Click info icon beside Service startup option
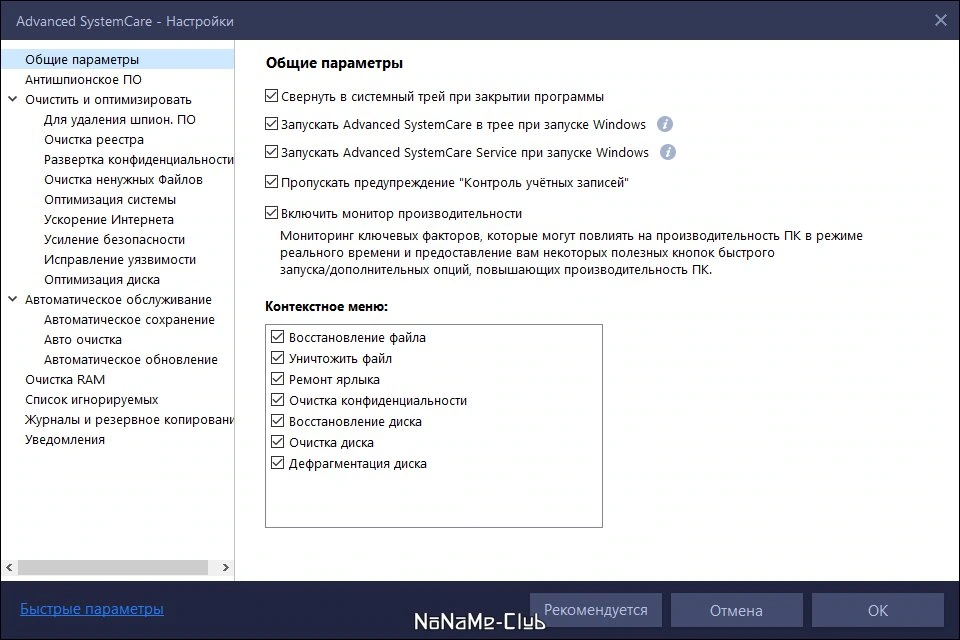Viewport: 960px width, 640px height. [667, 152]
